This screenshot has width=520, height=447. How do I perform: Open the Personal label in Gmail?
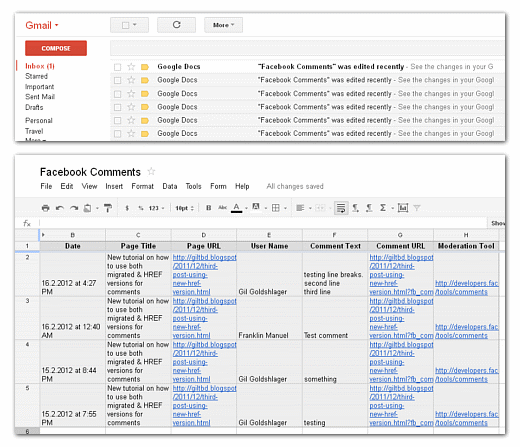(x=39, y=120)
